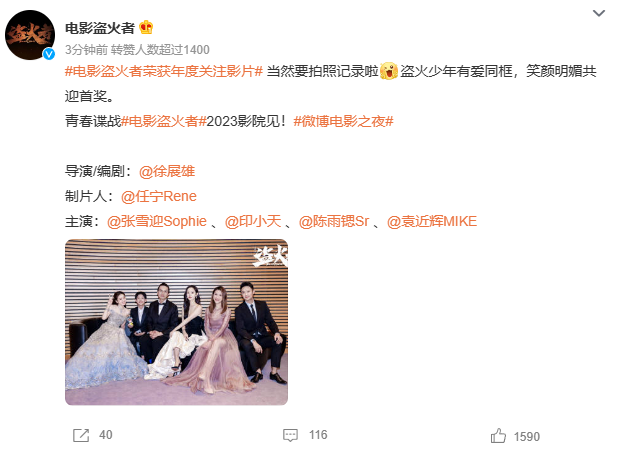
Task: Open comments via speech bubble icon
Action: (290, 435)
